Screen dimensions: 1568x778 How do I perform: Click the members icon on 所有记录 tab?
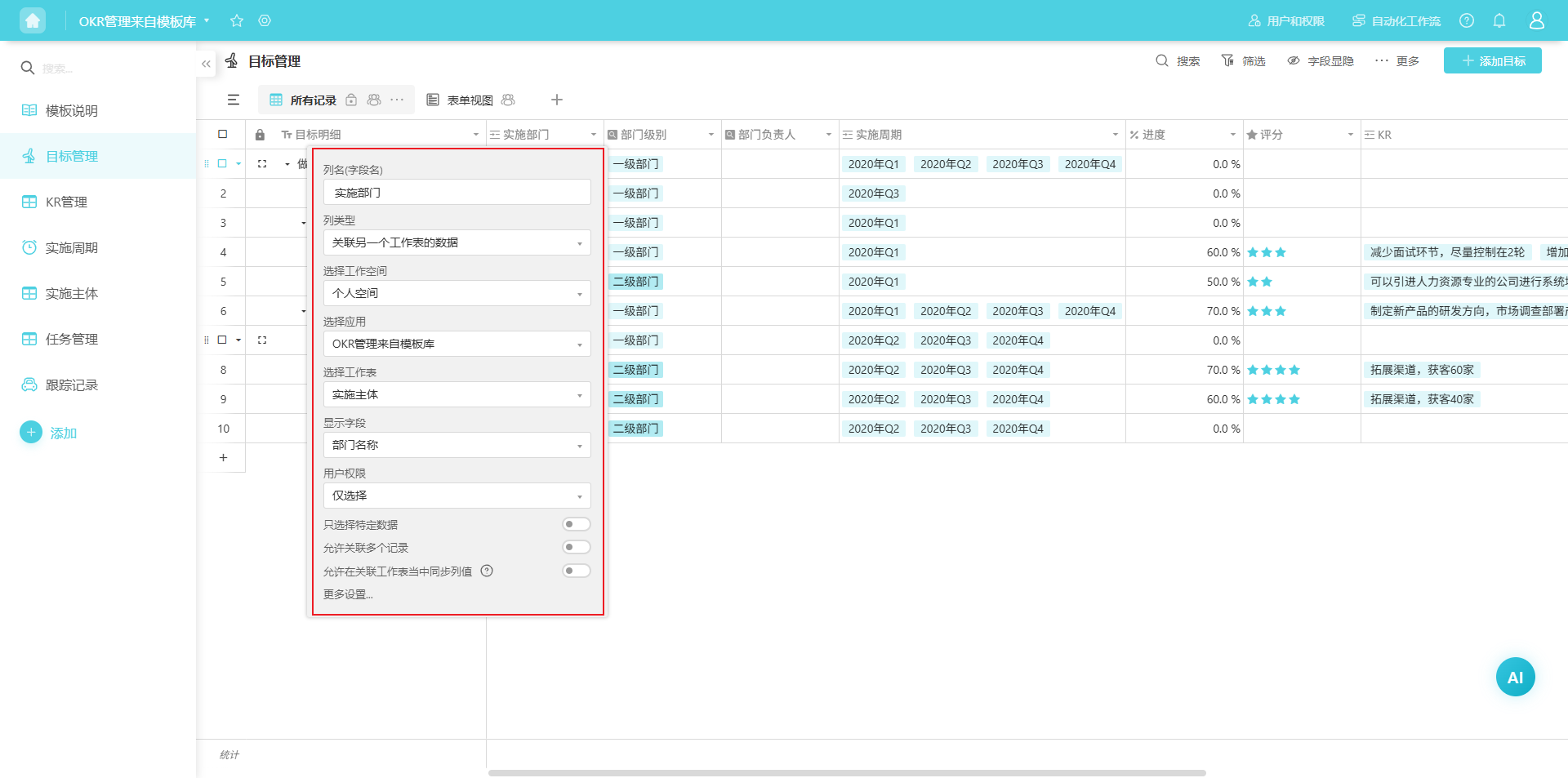click(x=374, y=100)
